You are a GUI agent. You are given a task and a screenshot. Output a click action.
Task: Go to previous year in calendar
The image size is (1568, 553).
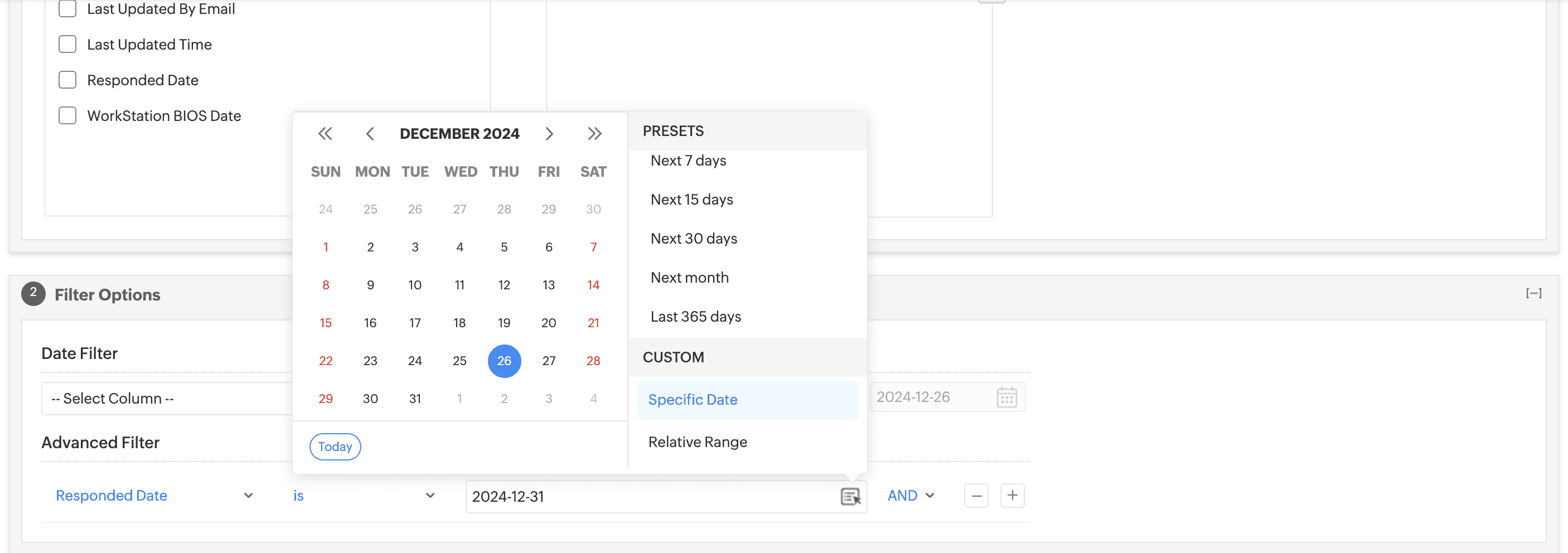(325, 134)
